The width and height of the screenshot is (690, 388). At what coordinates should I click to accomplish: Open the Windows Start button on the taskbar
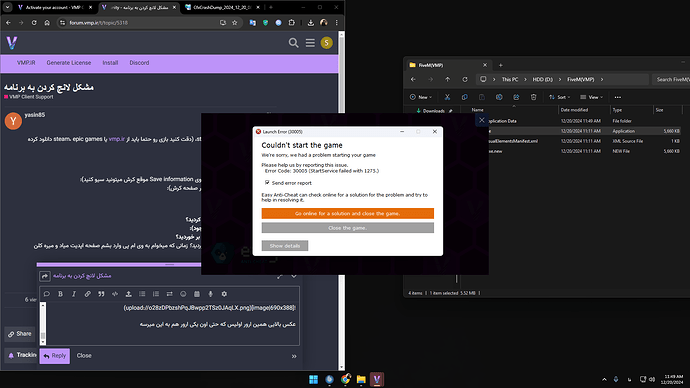click(313, 379)
